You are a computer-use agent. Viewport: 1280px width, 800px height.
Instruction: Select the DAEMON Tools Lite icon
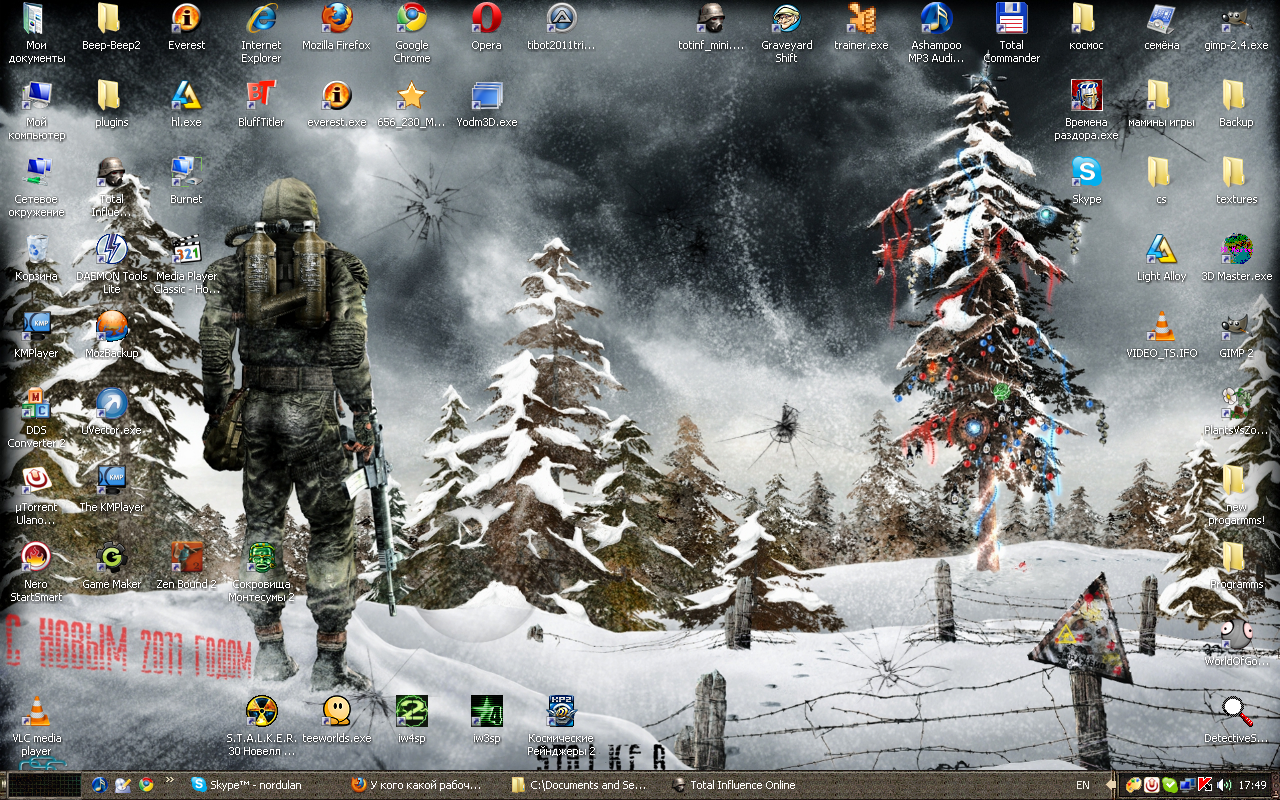111,250
